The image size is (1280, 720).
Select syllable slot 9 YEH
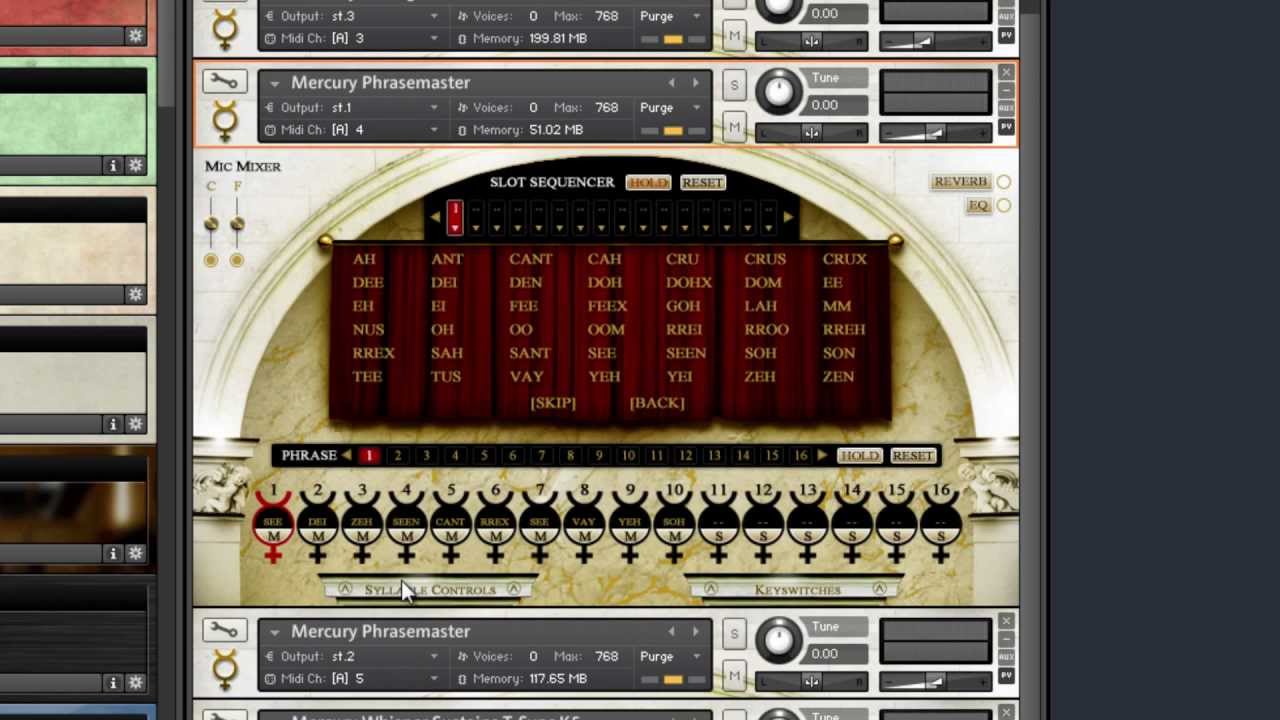click(x=629, y=523)
